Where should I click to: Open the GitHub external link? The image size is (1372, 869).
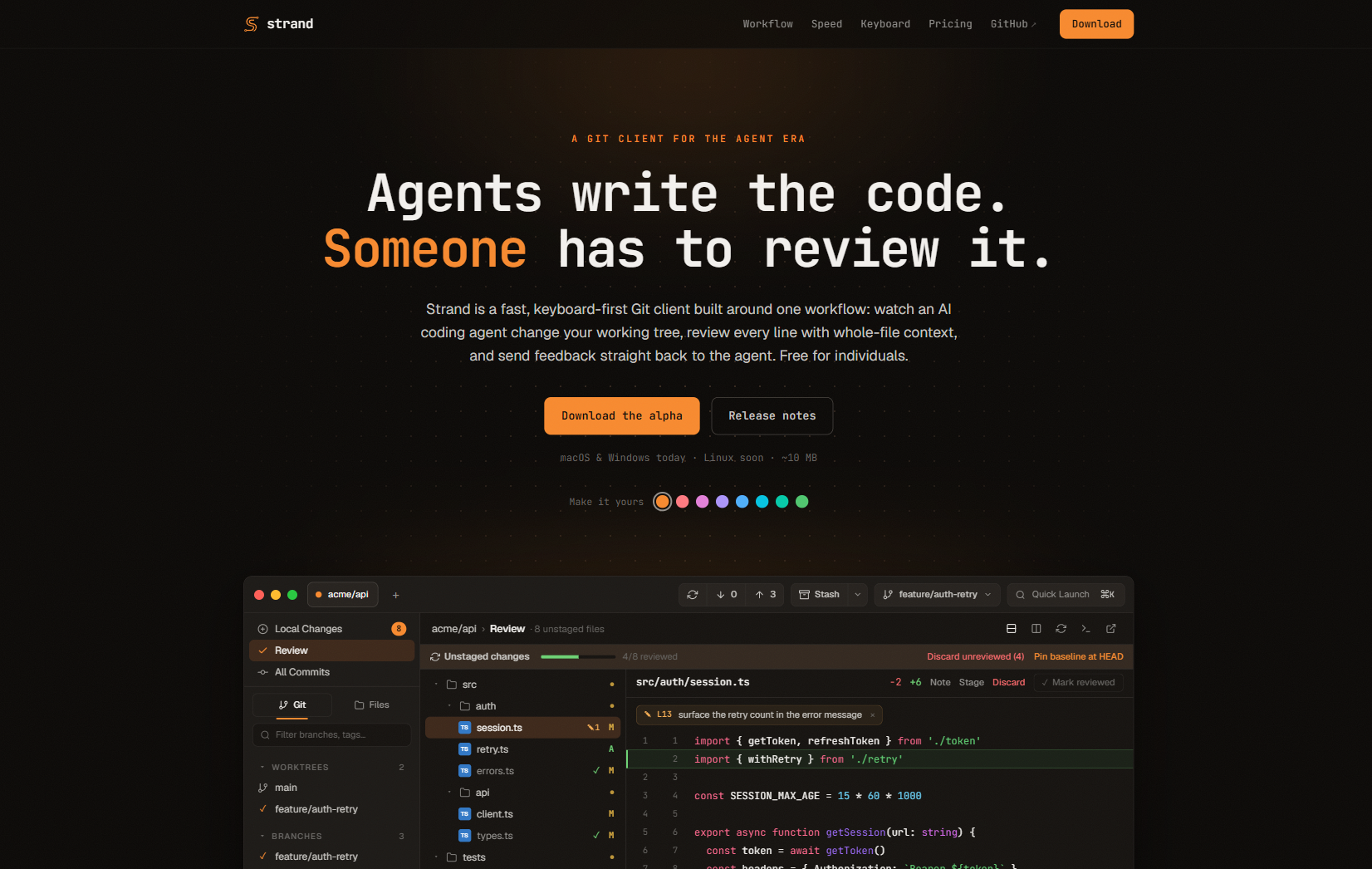(x=1013, y=24)
